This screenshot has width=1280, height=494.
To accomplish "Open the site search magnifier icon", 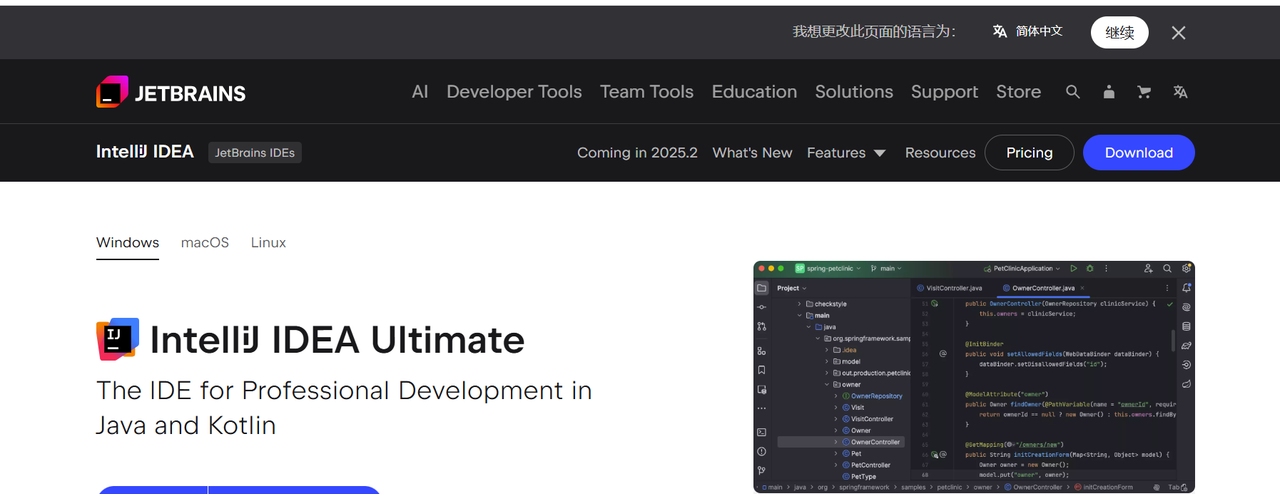I will pos(1073,92).
